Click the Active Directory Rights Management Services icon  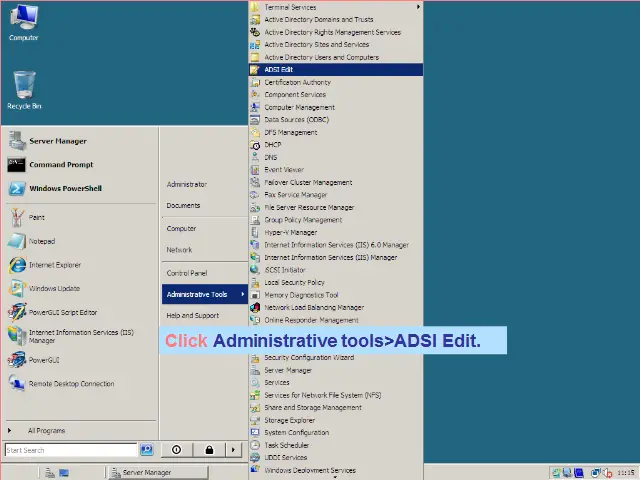255,32
